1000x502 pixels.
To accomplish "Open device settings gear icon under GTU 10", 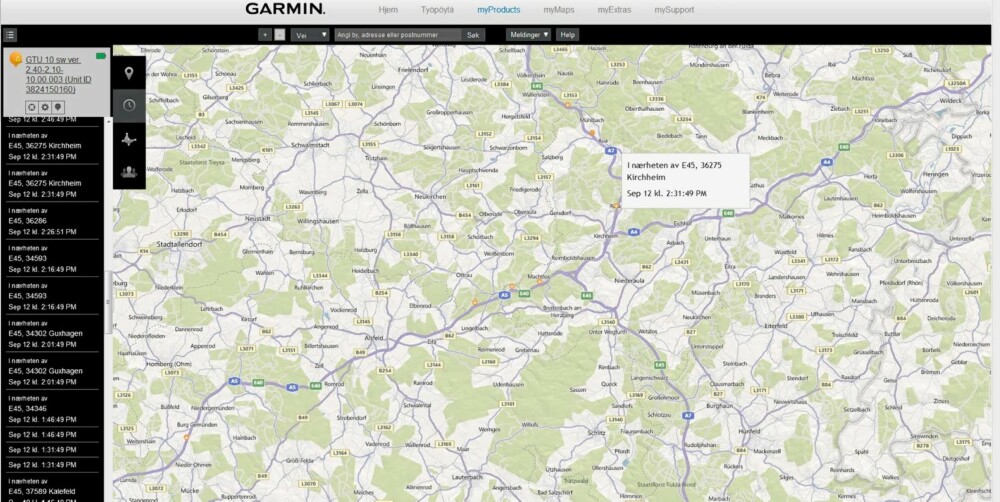I will [x=45, y=107].
